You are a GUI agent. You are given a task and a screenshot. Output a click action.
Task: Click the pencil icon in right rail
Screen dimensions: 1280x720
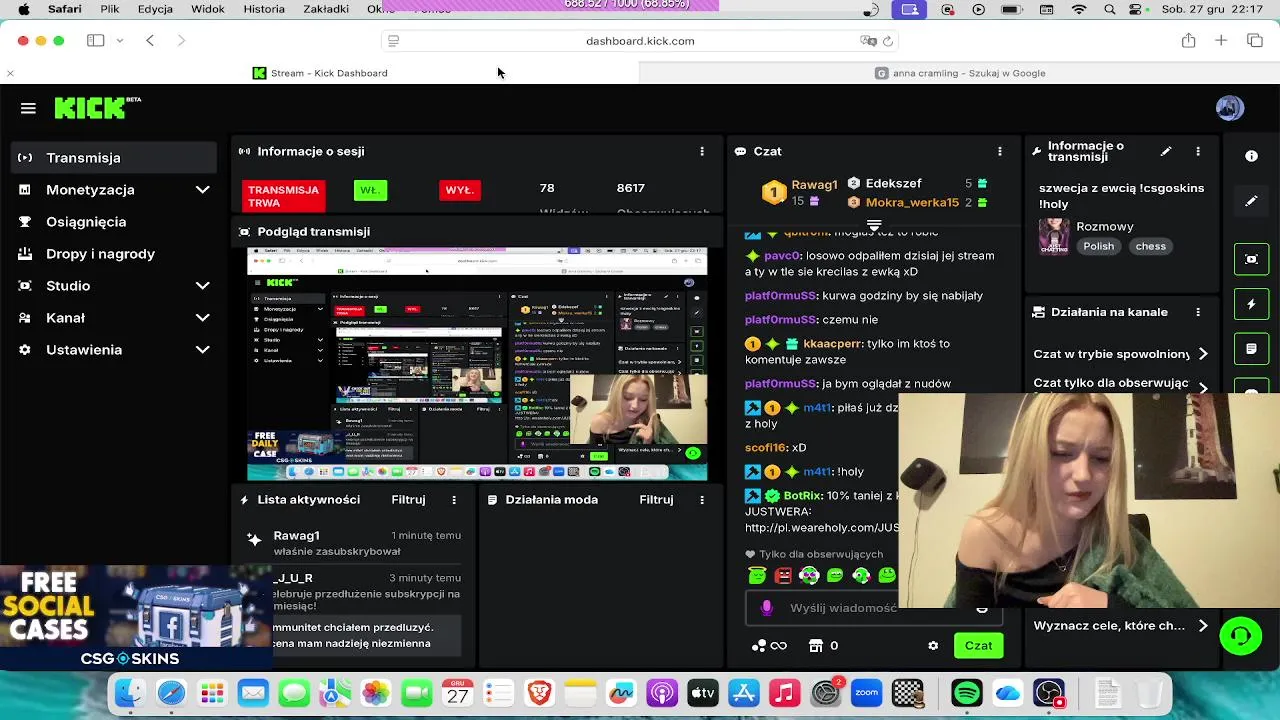(1251, 201)
